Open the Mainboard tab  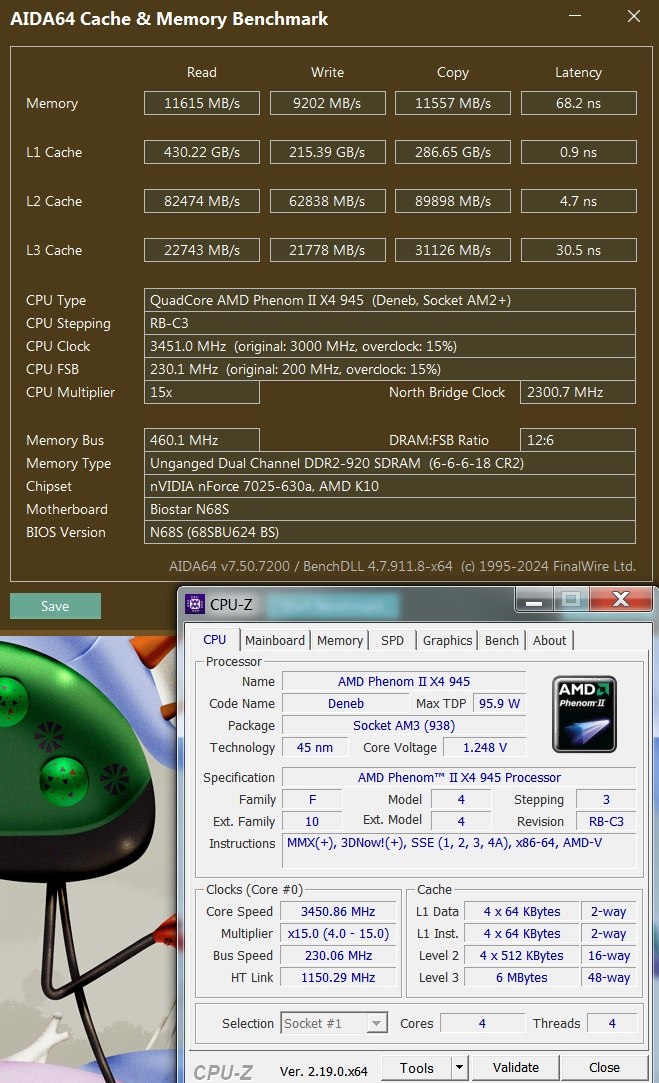[x=274, y=640]
